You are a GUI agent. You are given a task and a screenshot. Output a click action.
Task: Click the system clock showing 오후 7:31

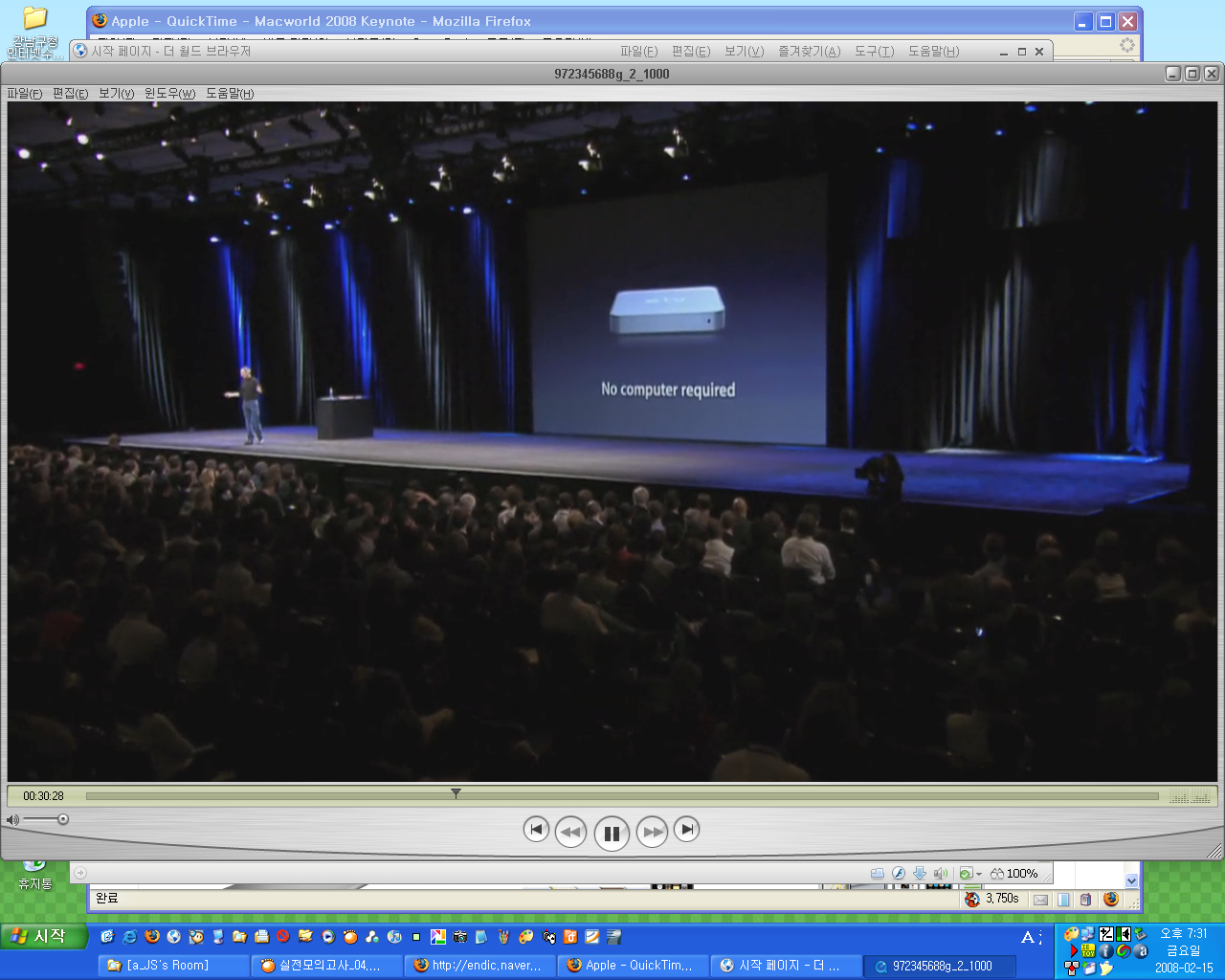coord(1184,933)
